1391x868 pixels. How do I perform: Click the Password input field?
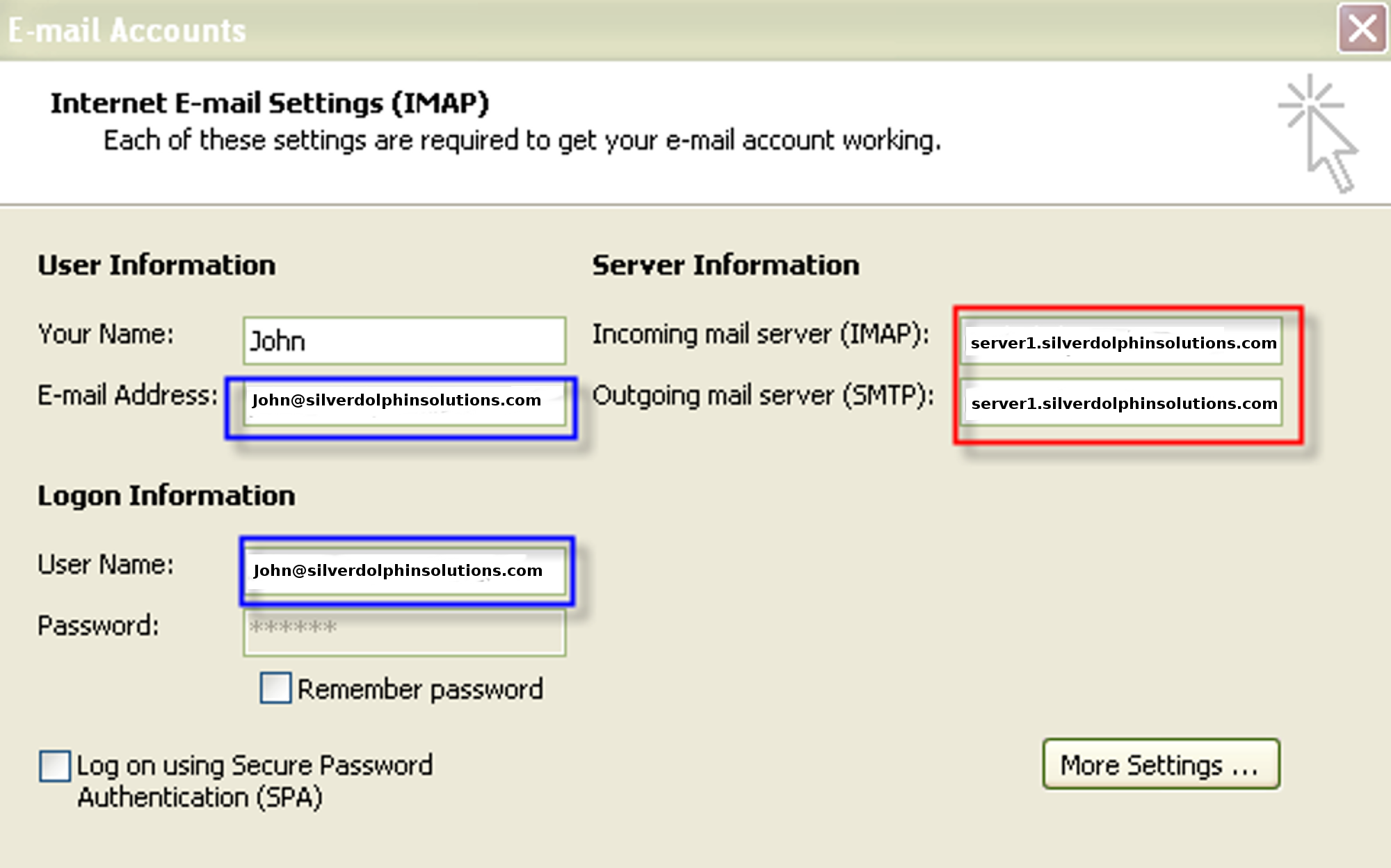click(x=404, y=632)
